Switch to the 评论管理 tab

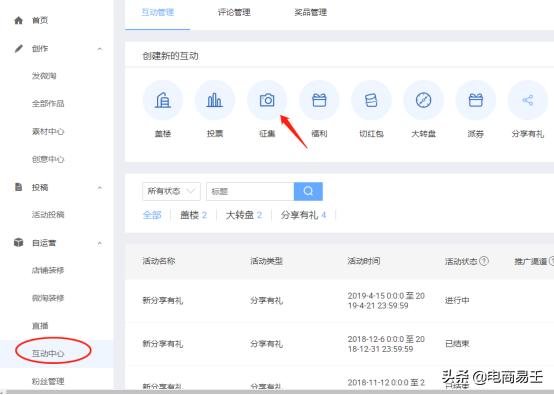234,12
